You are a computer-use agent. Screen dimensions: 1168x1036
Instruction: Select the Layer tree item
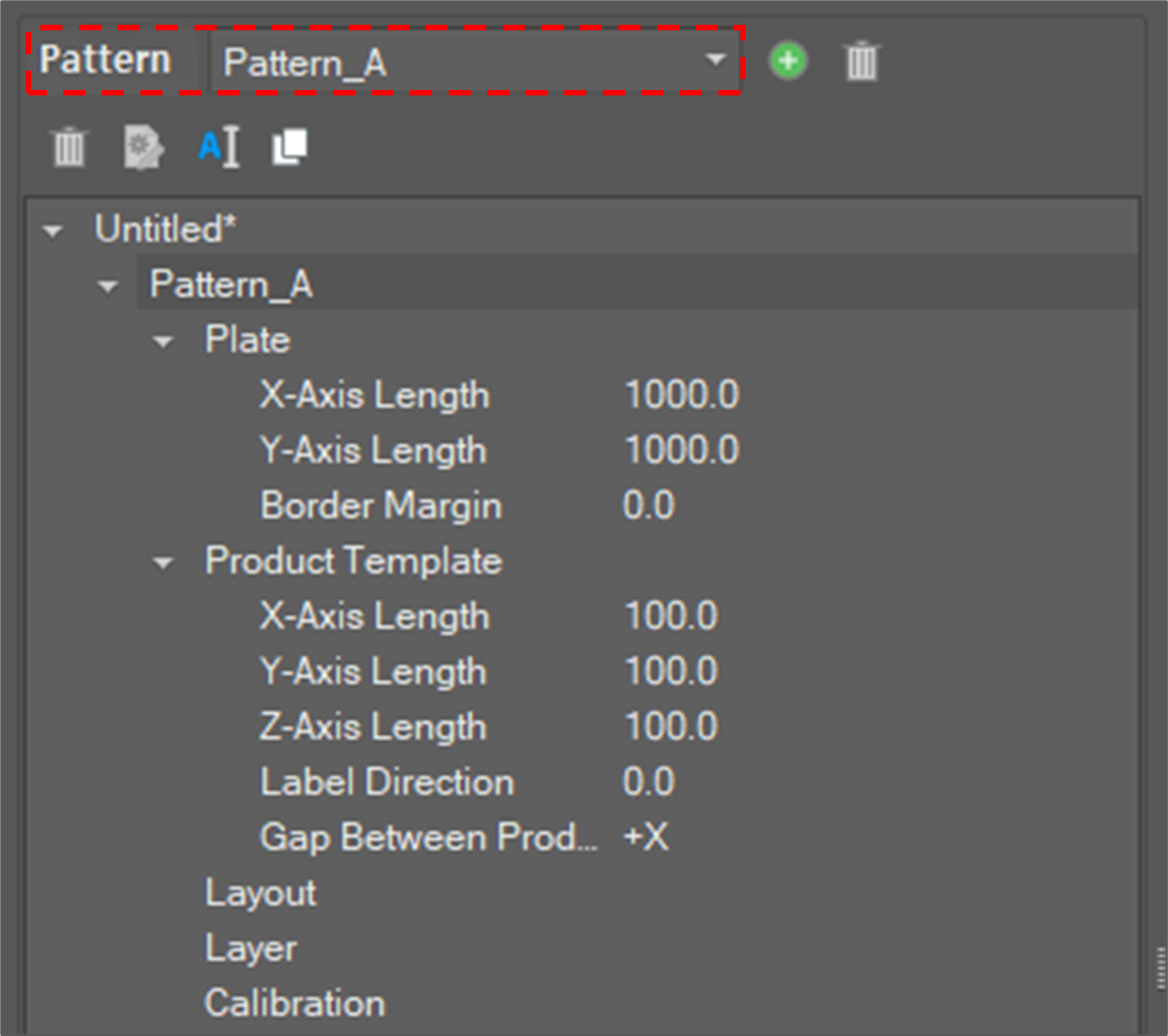coord(250,948)
